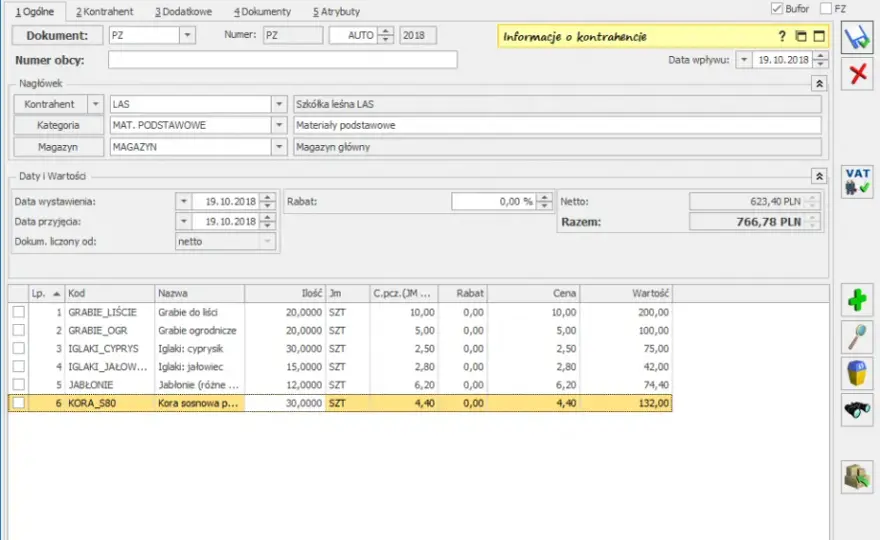Image resolution: width=880 pixels, height=540 pixels.
Task: Expand the MAGAZYN warehouse dropdown
Action: (279, 147)
